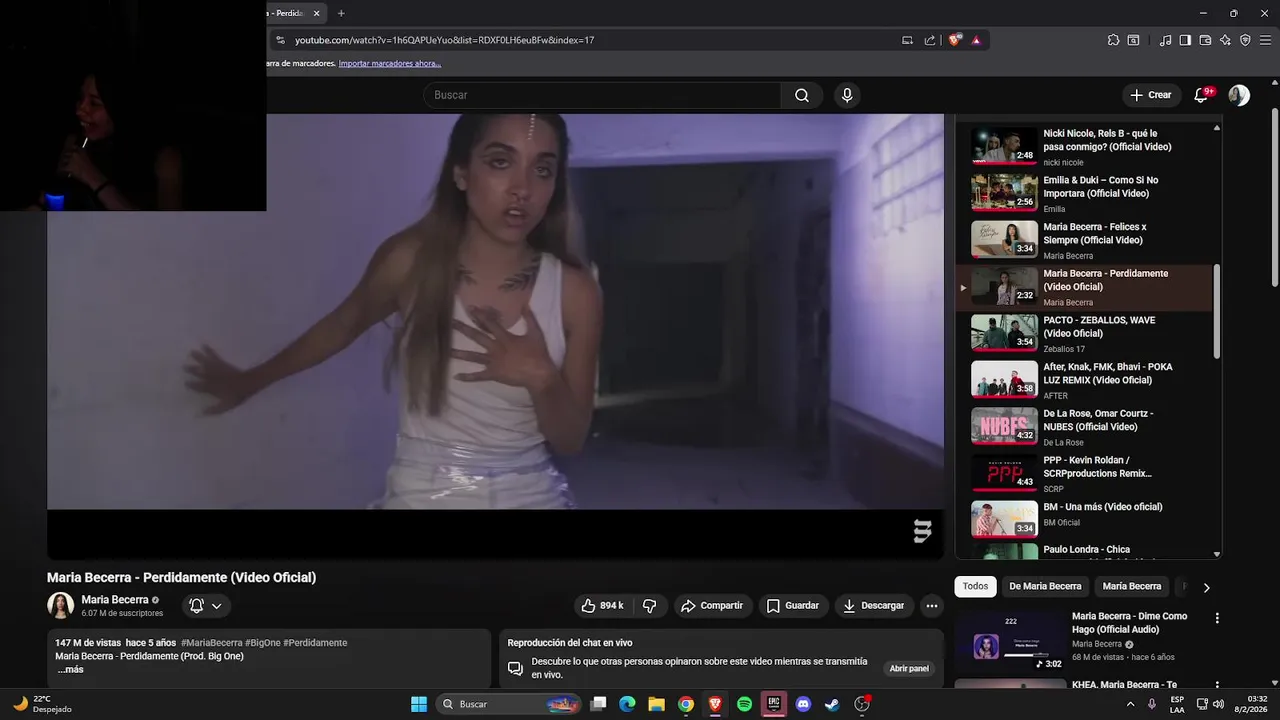Dislike the video with thumbs-down icon

click(650, 605)
